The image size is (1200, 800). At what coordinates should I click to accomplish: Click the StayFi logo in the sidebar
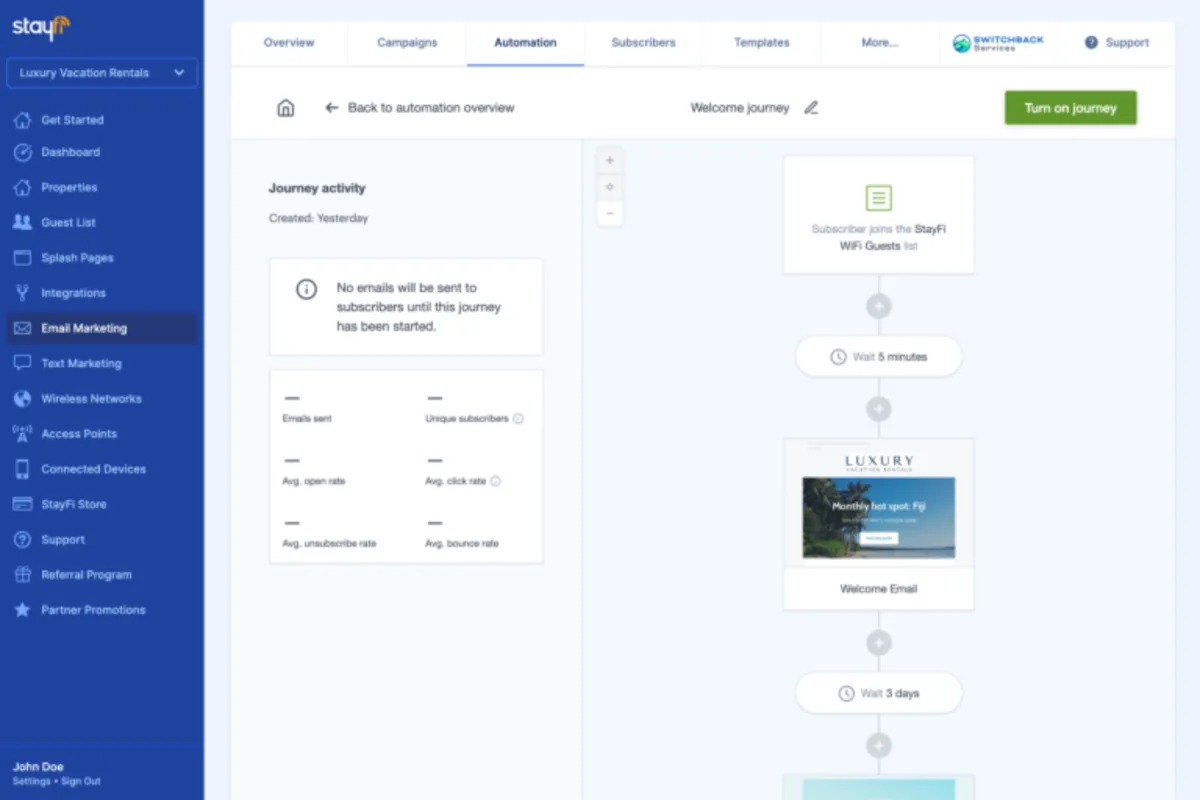[41, 28]
